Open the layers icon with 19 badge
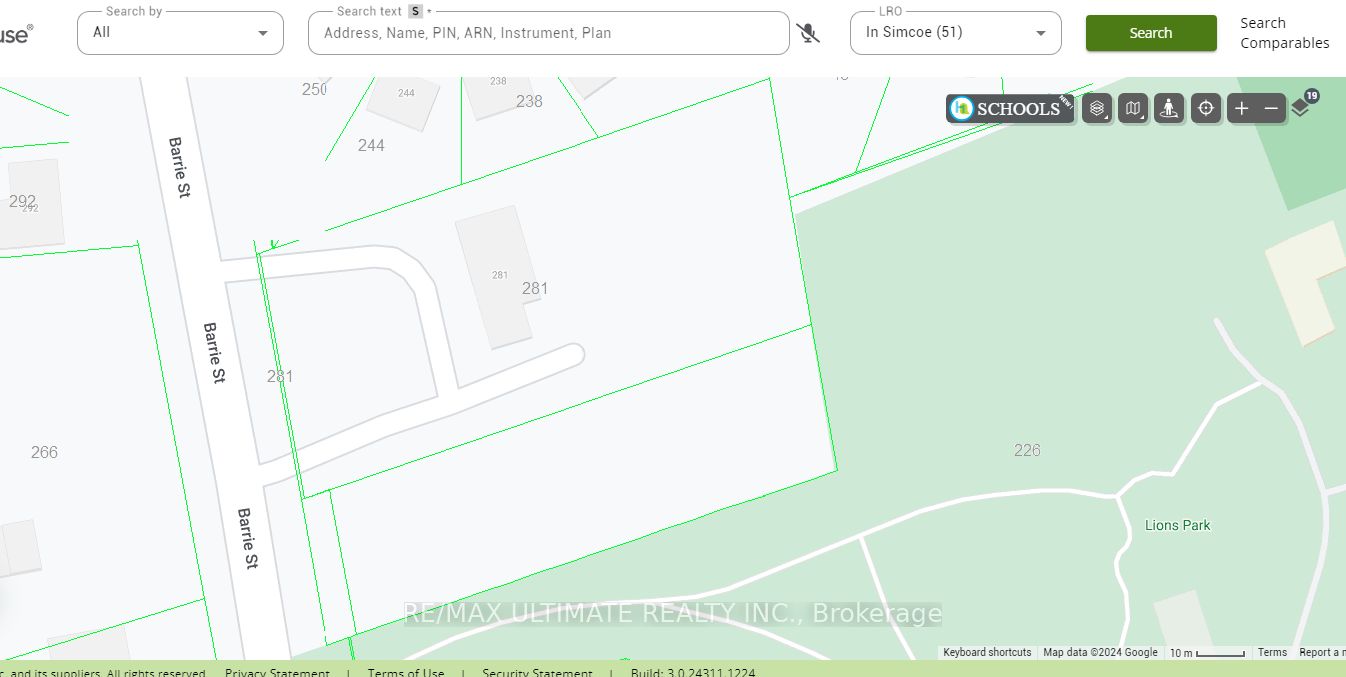This screenshot has height=677, width=1346. pyautogui.click(x=1303, y=106)
